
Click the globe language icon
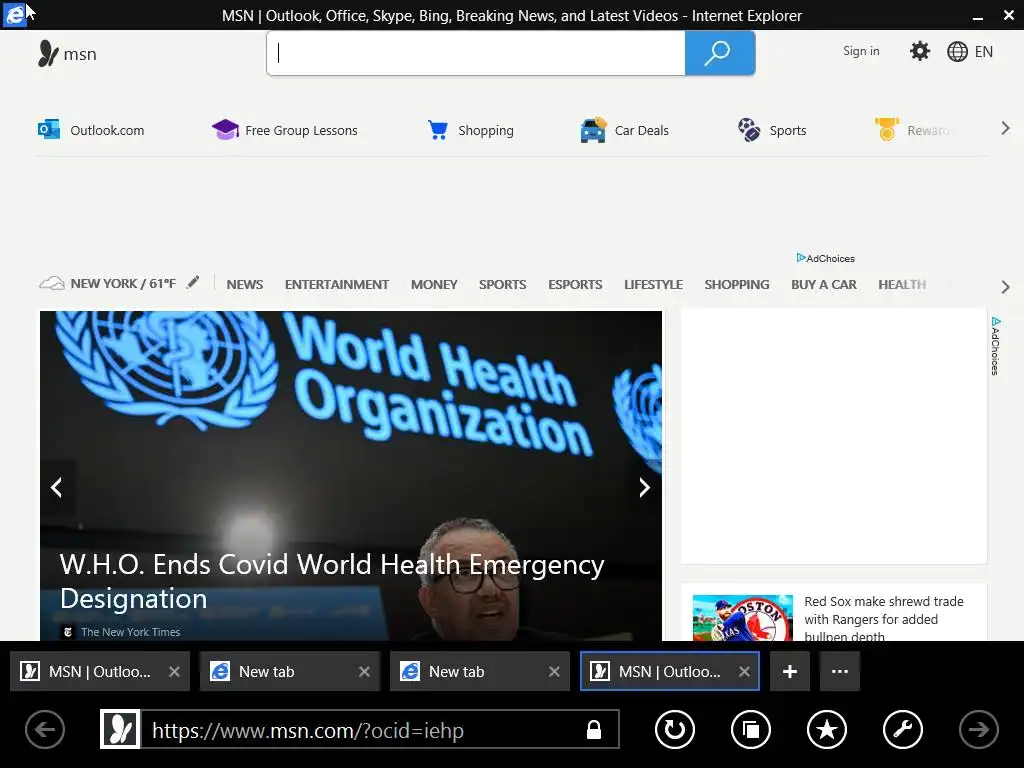[x=957, y=52]
